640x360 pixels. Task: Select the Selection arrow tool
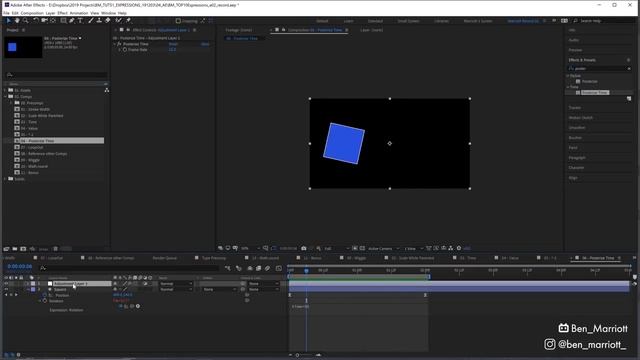9,20
